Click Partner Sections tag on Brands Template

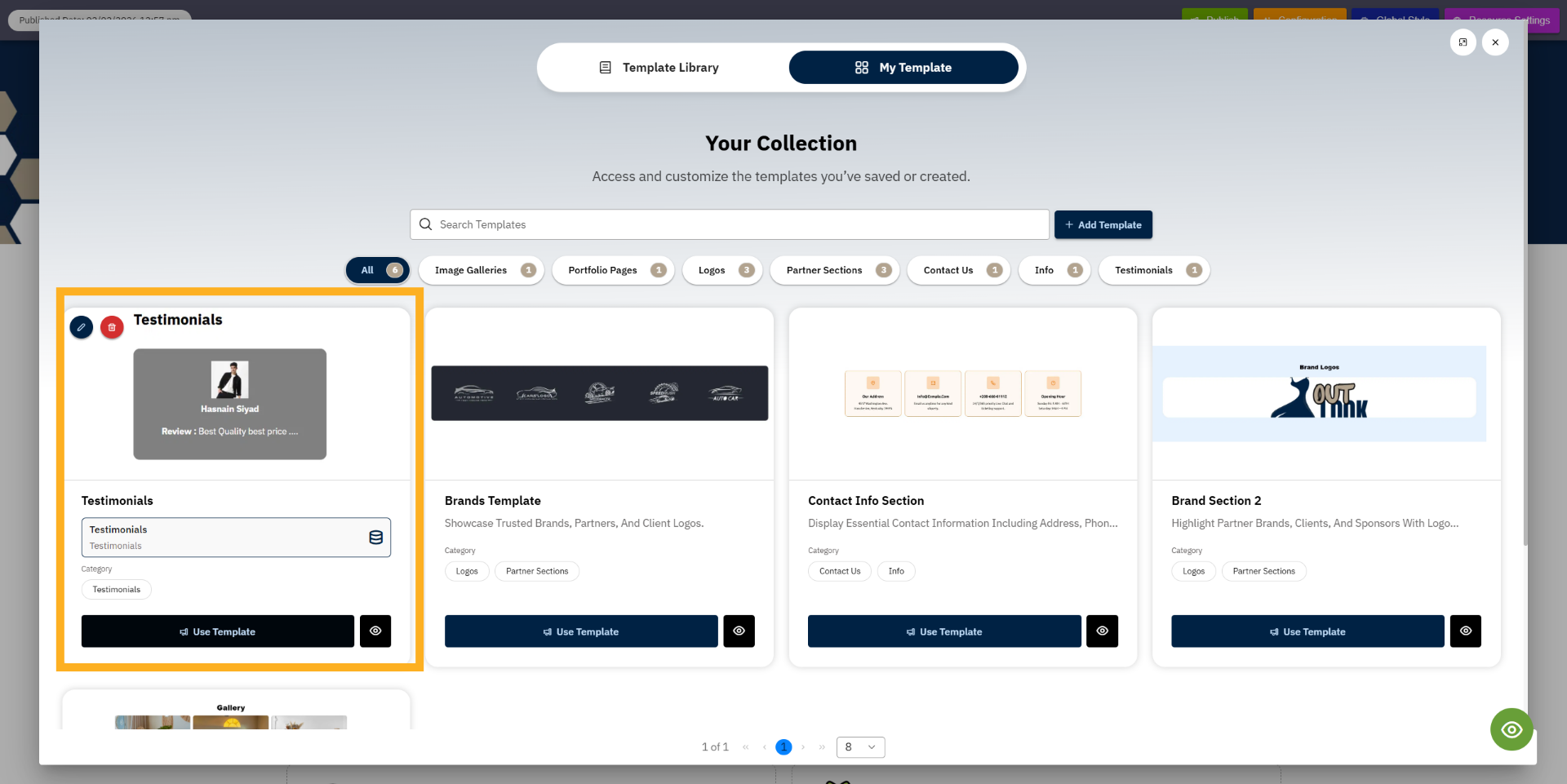(537, 571)
